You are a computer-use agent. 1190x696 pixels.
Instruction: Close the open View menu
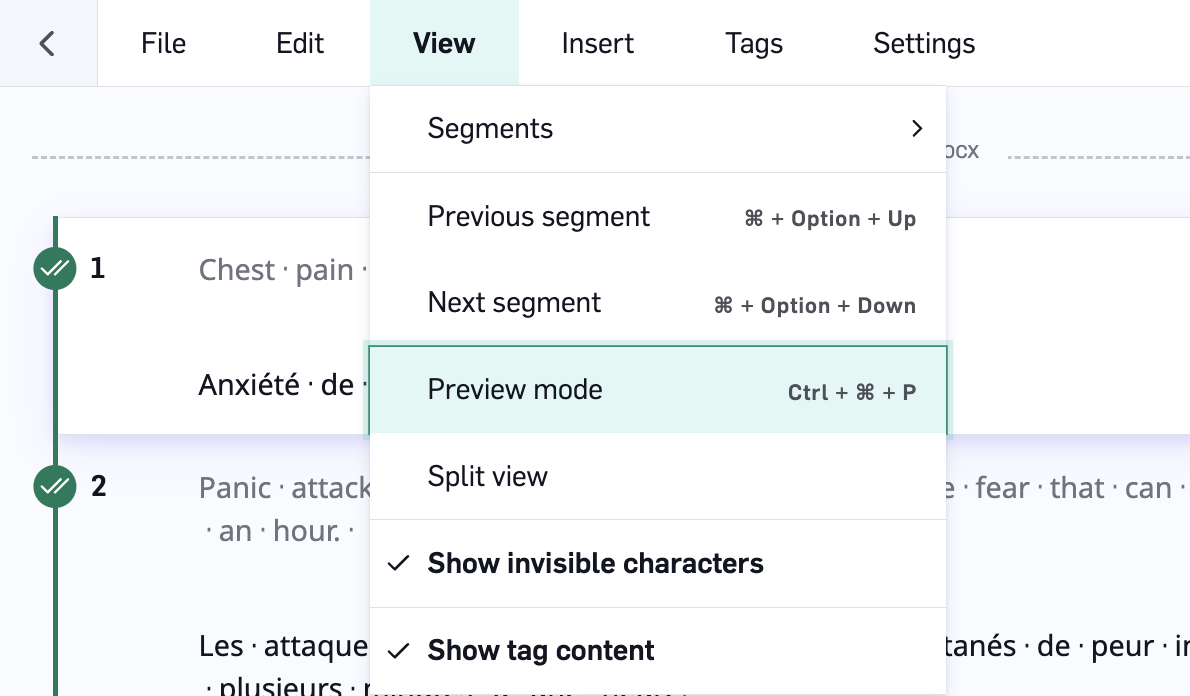444,43
